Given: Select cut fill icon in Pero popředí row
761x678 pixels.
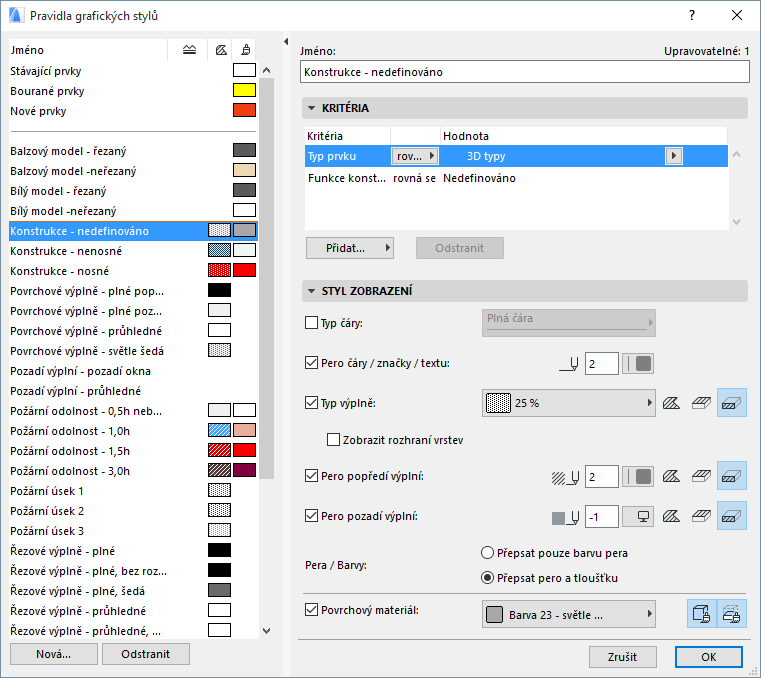Looking at the screenshot, I should click(671, 477).
